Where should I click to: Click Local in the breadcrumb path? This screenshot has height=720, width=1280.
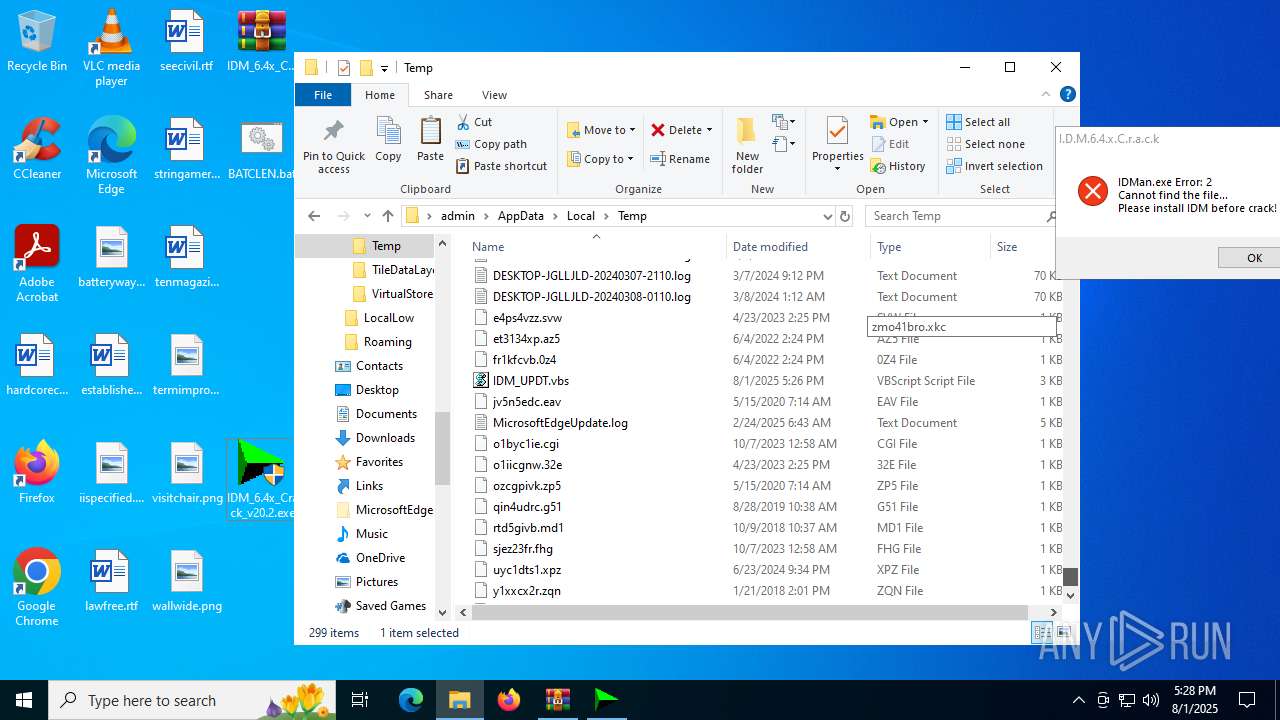(x=580, y=216)
